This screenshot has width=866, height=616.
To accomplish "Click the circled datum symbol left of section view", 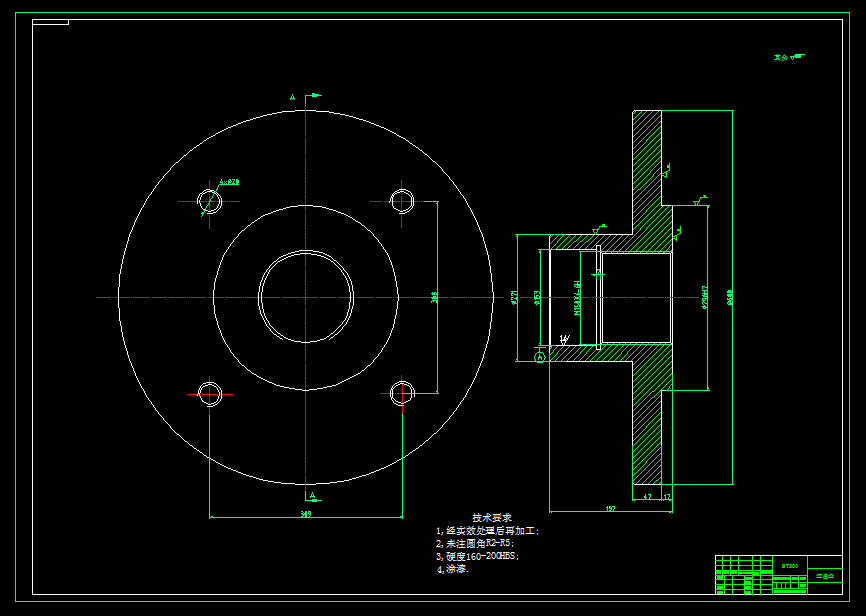I will tap(539, 357).
